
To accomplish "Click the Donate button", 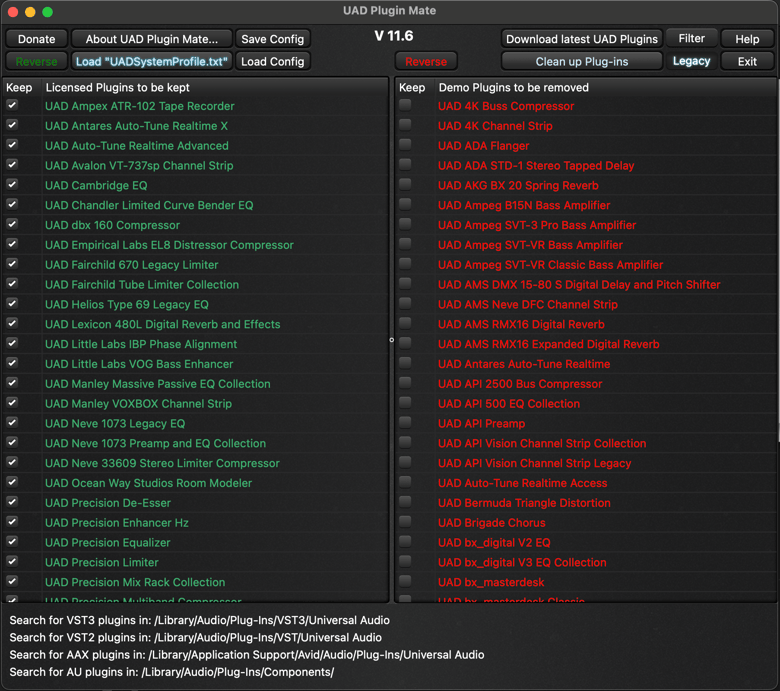I will (x=36, y=39).
